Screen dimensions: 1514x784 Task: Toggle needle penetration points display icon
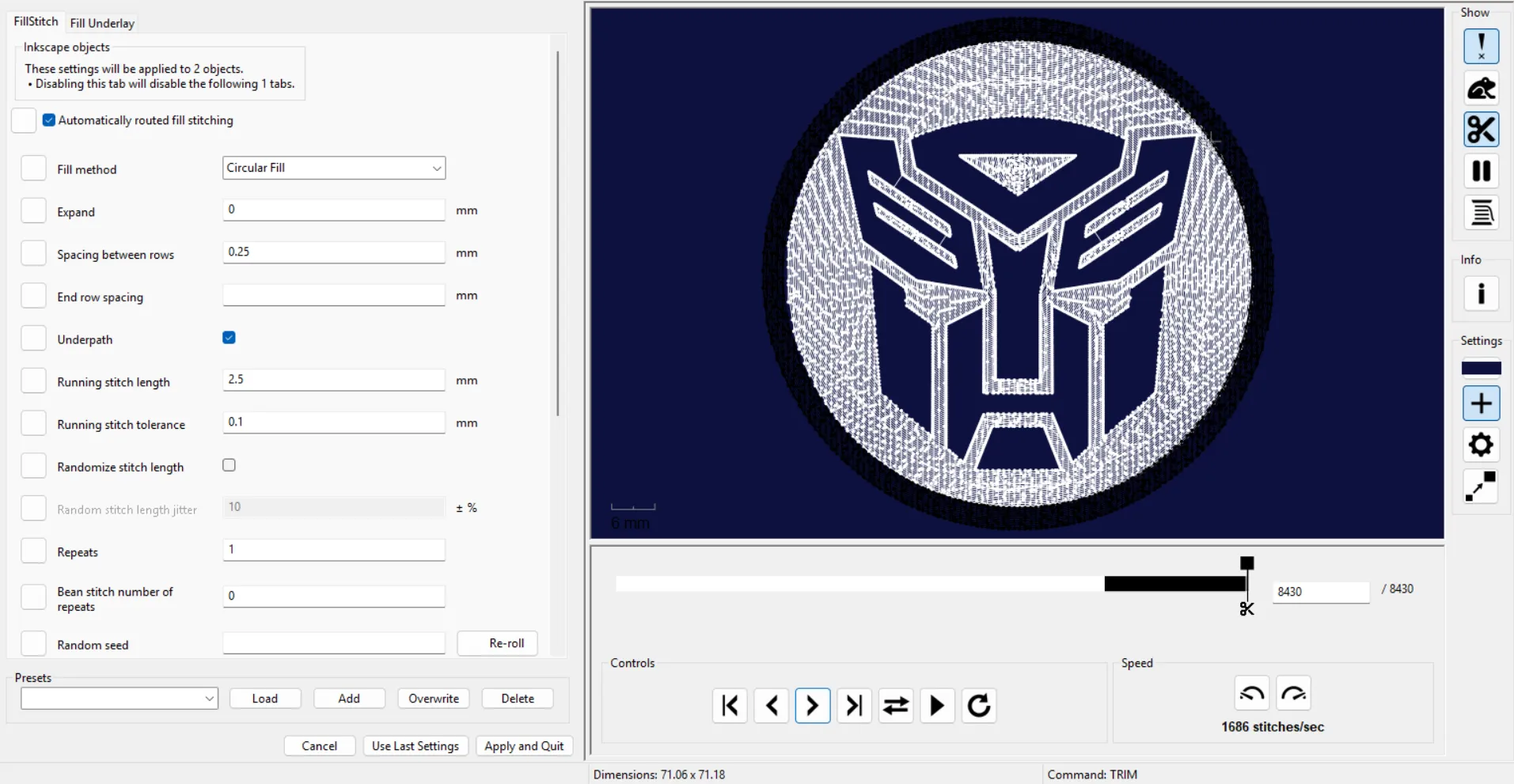click(x=1481, y=46)
